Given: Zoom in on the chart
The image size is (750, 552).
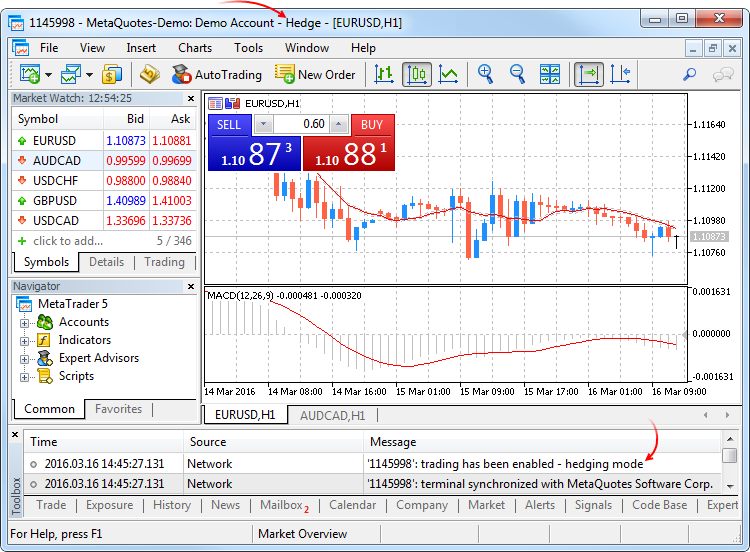Looking at the screenshot, I should coord(486,74).
